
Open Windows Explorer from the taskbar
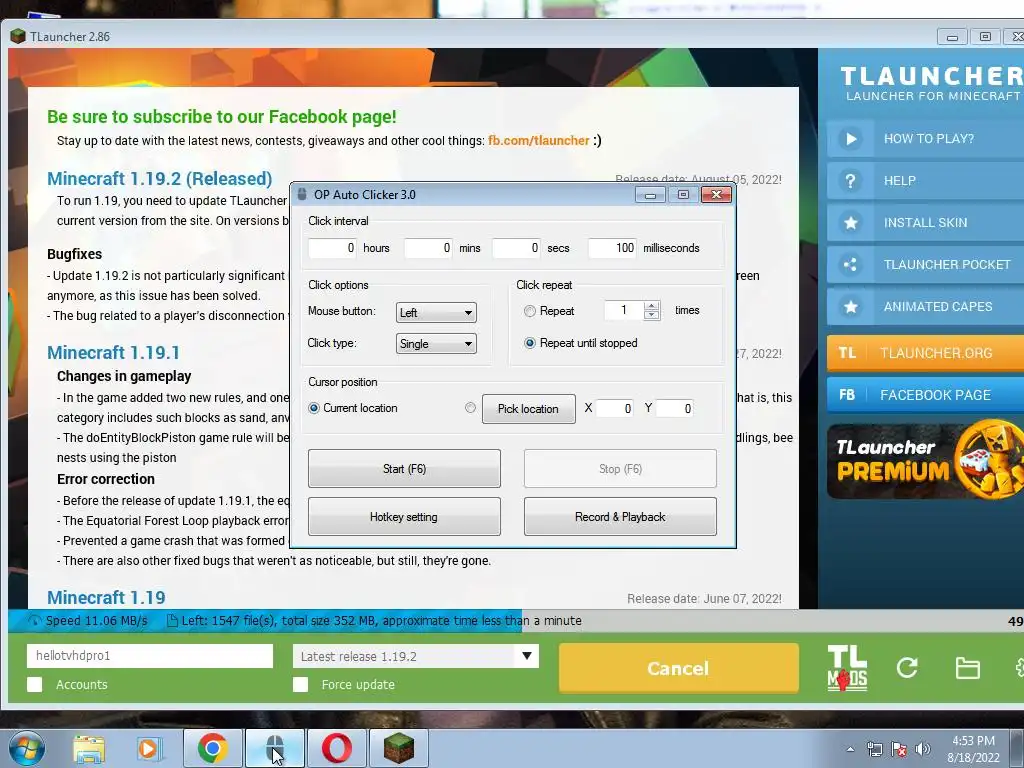click(x=89, y=748)
